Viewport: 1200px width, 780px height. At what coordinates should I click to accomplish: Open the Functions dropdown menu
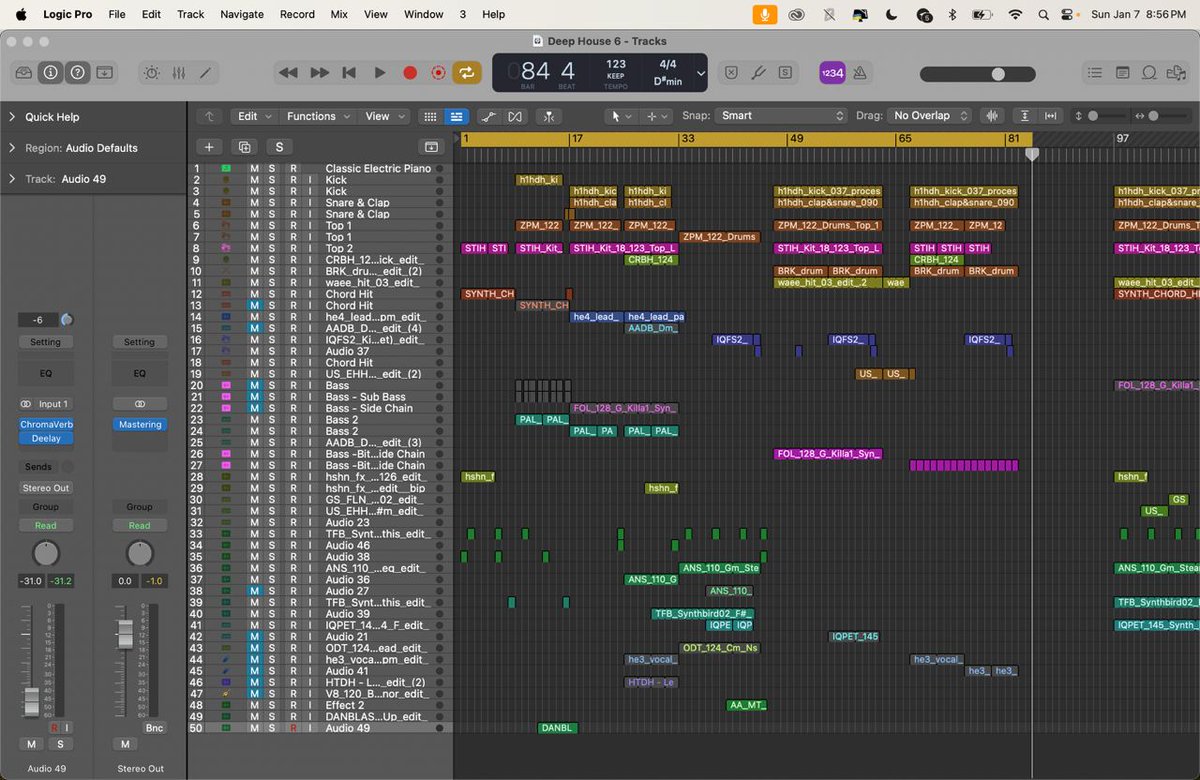point(317,116)
